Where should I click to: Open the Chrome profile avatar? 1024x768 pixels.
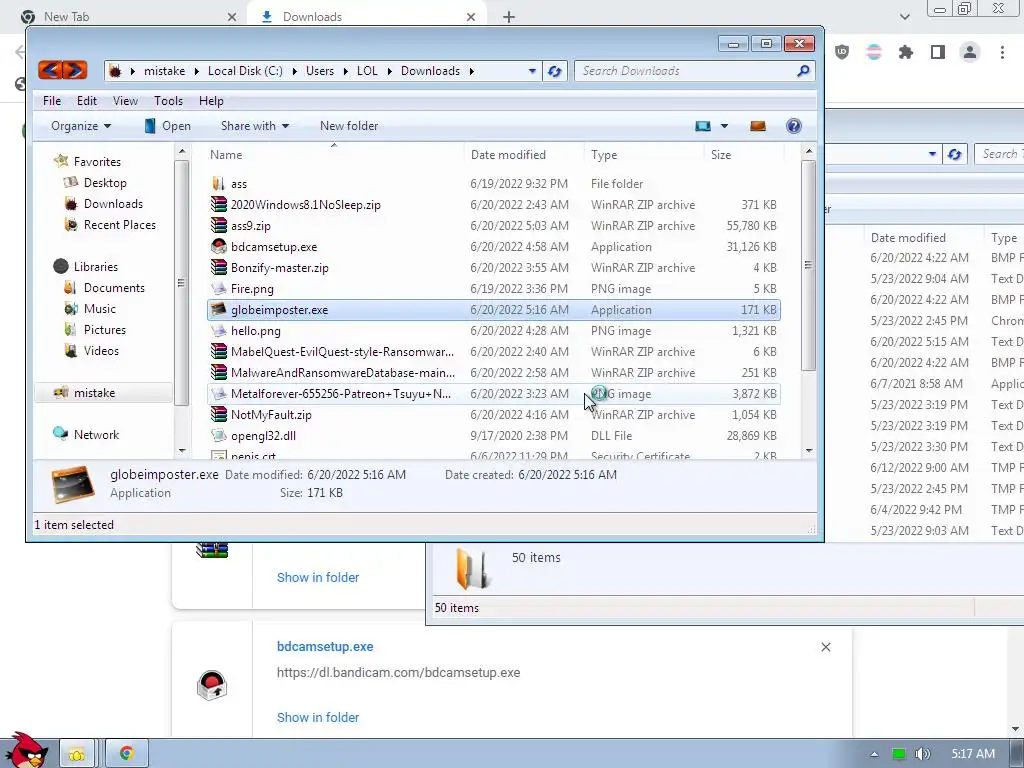pos(970,52)
